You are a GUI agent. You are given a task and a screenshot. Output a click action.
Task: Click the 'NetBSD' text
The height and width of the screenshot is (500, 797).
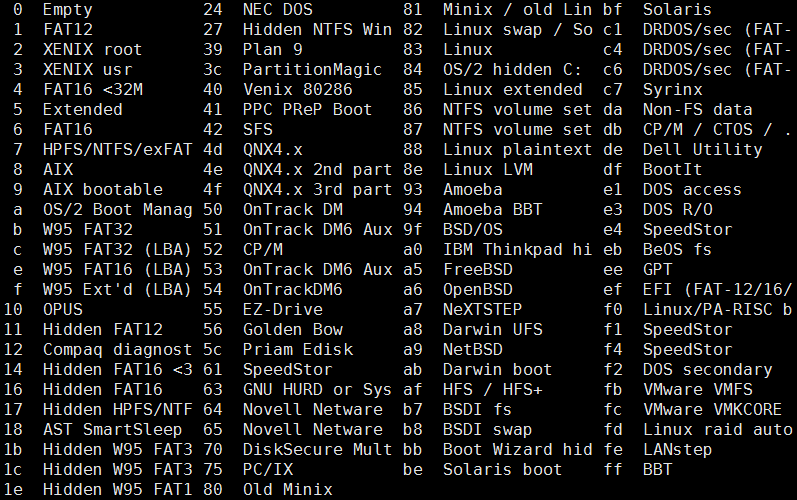click(x=472, y=350)
